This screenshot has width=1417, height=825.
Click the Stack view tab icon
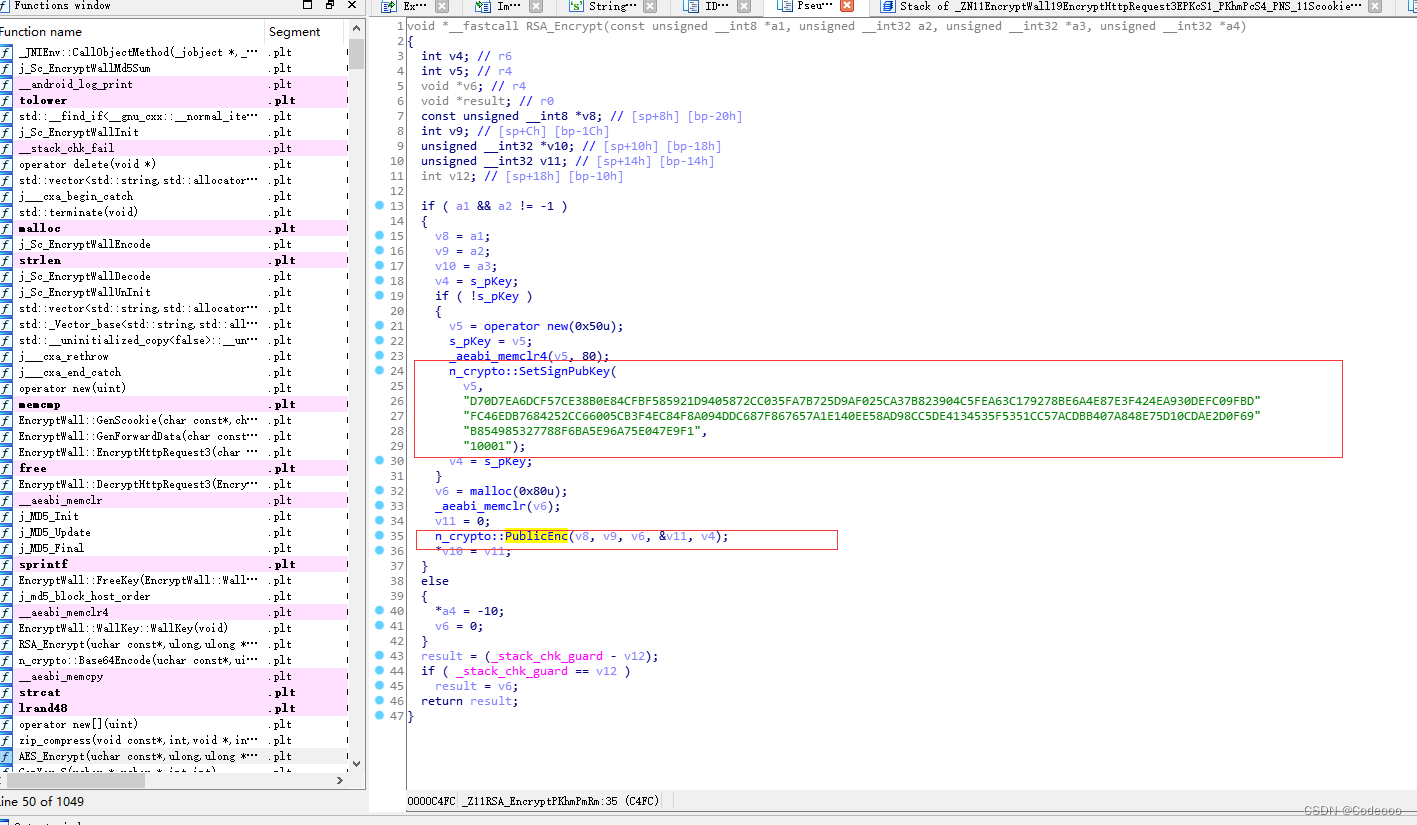pos(887,6)
